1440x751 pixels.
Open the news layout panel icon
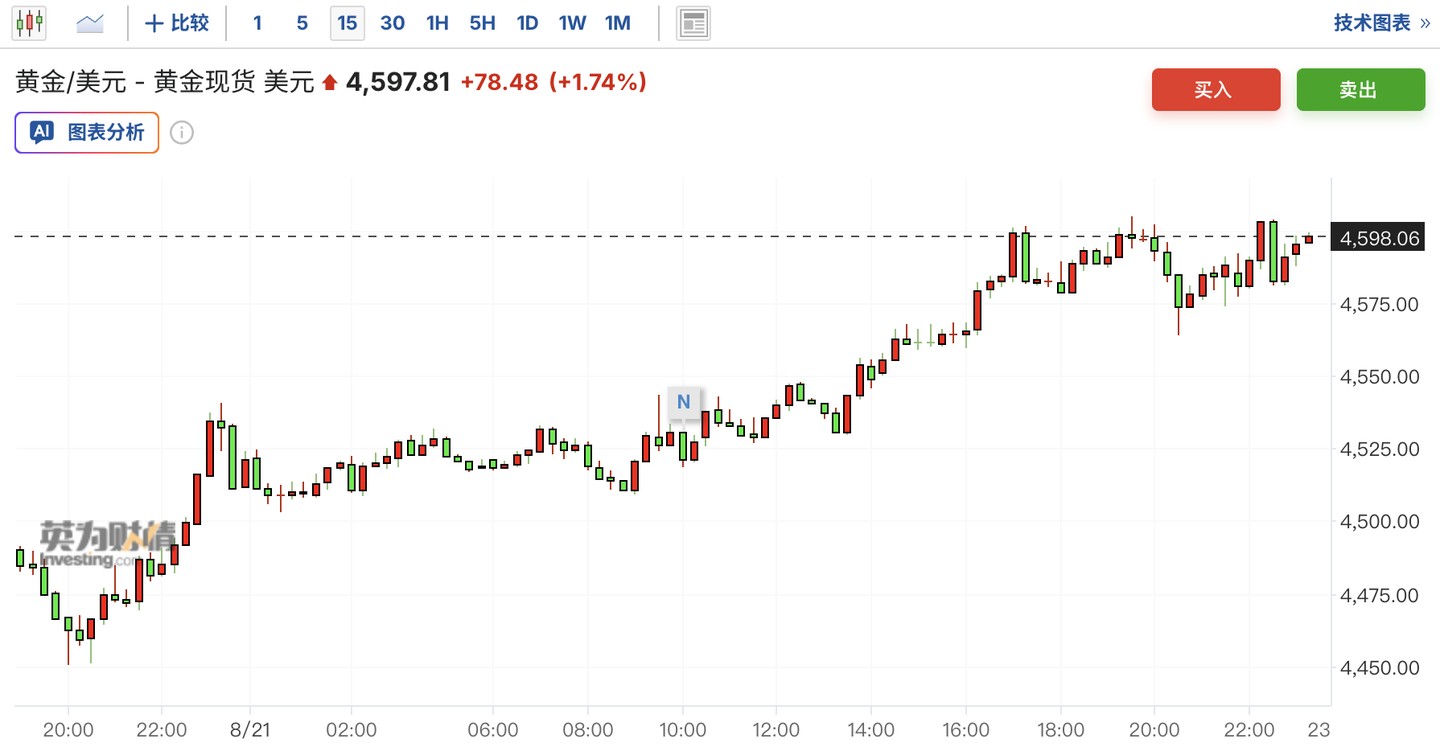click(x=693, y=23)
